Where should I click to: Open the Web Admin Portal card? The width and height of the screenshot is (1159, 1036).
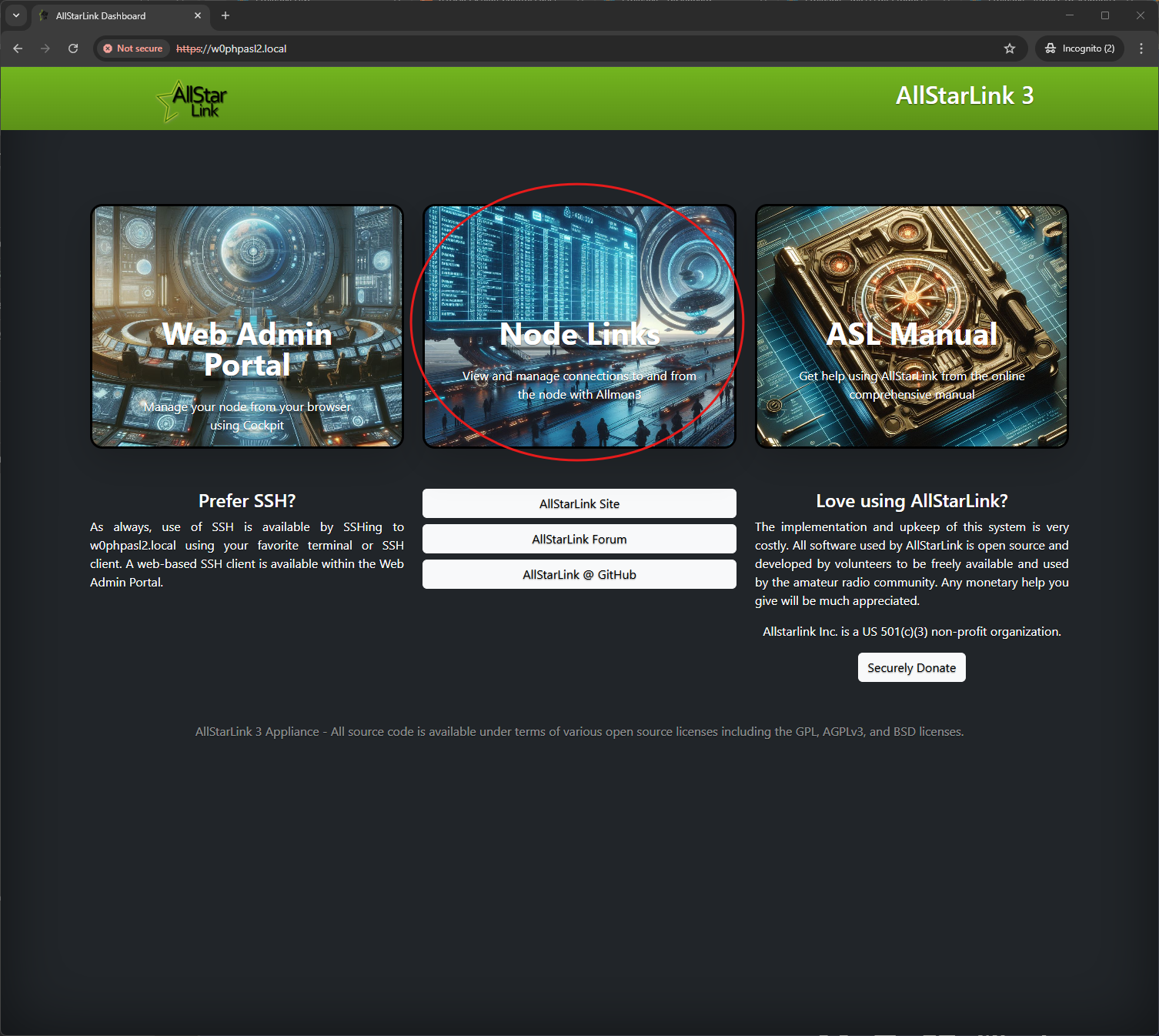click(247, 326)
